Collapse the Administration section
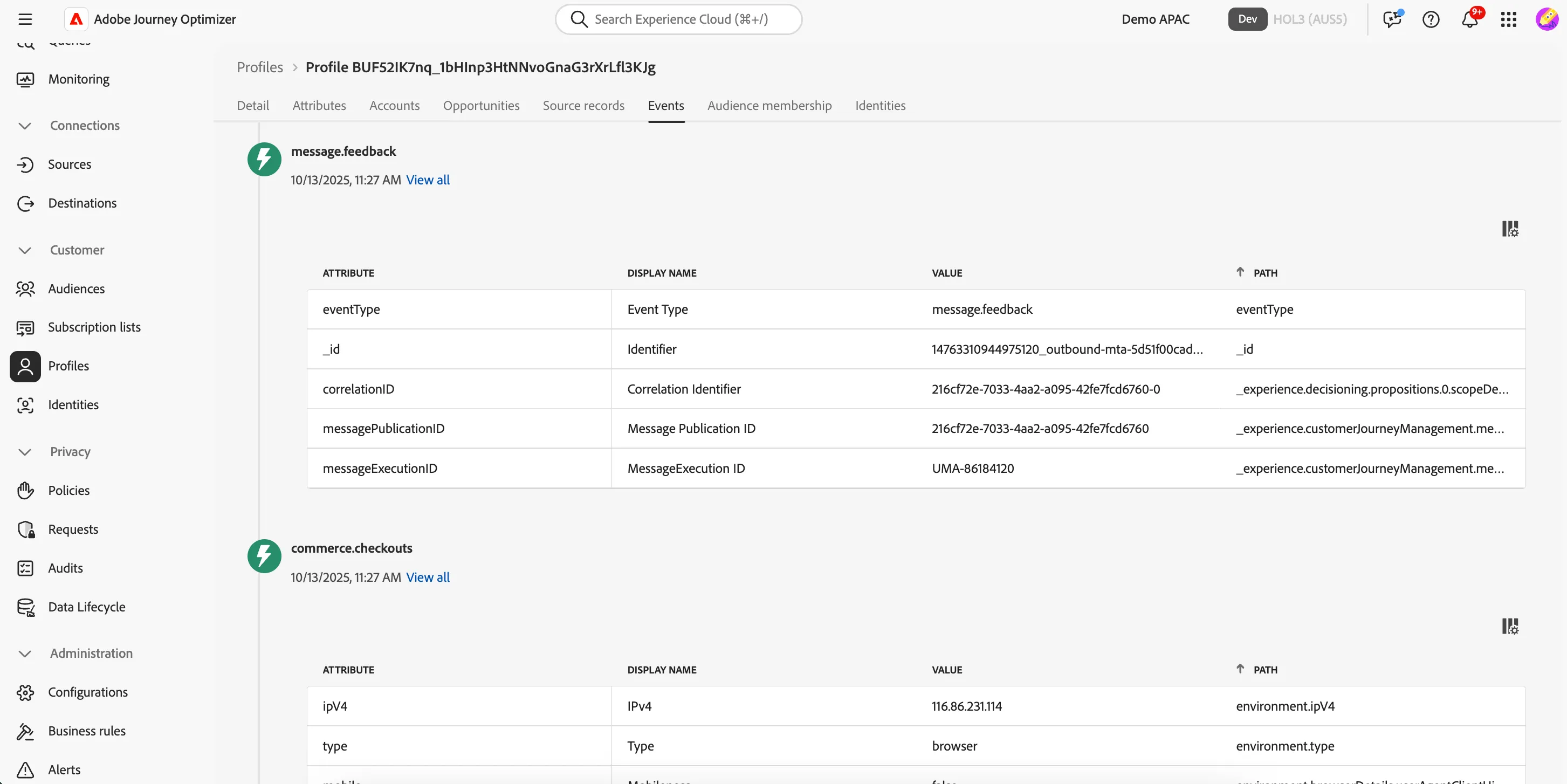Screen dimensions: 1567x784 24,654
